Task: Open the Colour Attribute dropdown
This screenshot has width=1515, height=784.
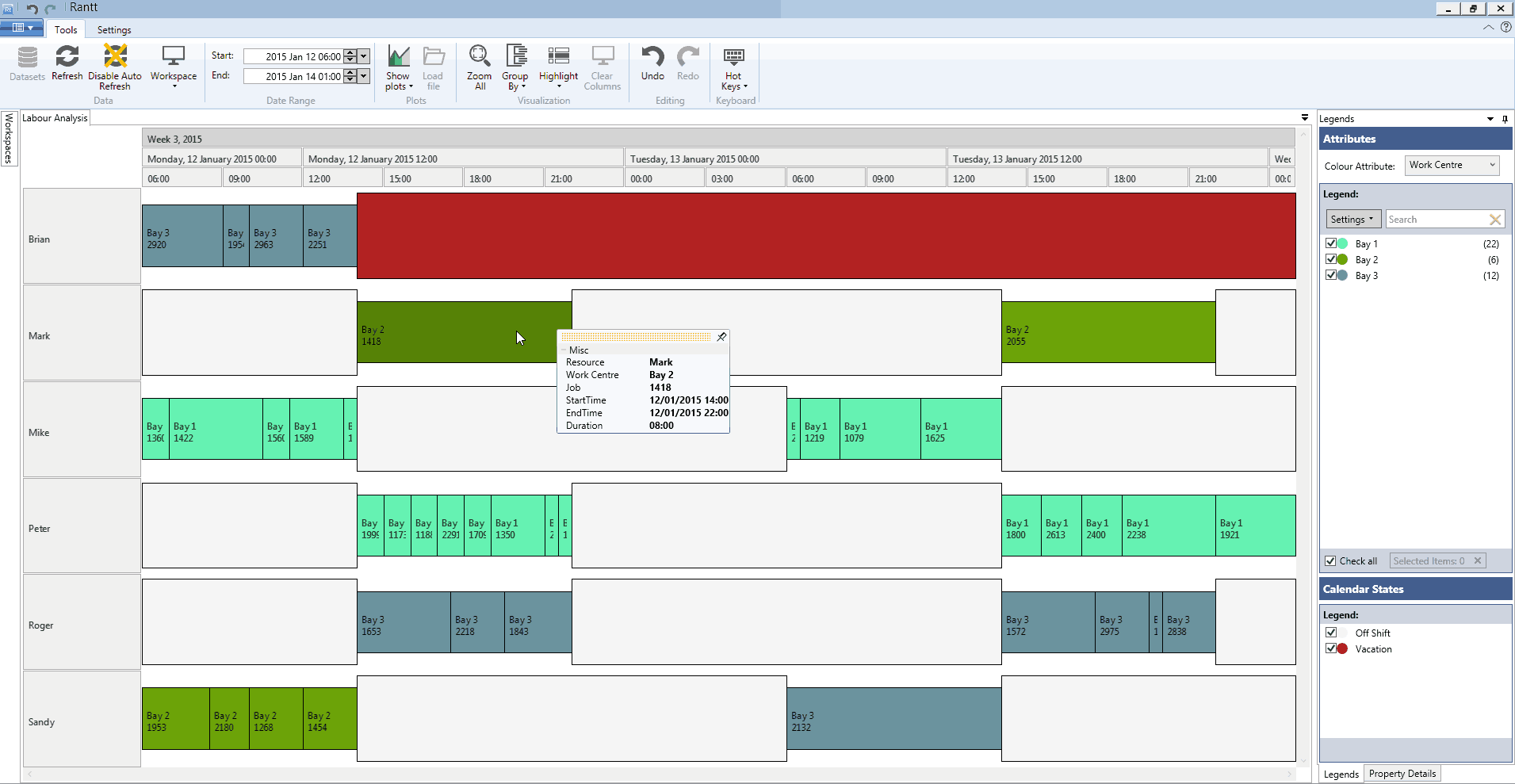Action: (1452, 165)
